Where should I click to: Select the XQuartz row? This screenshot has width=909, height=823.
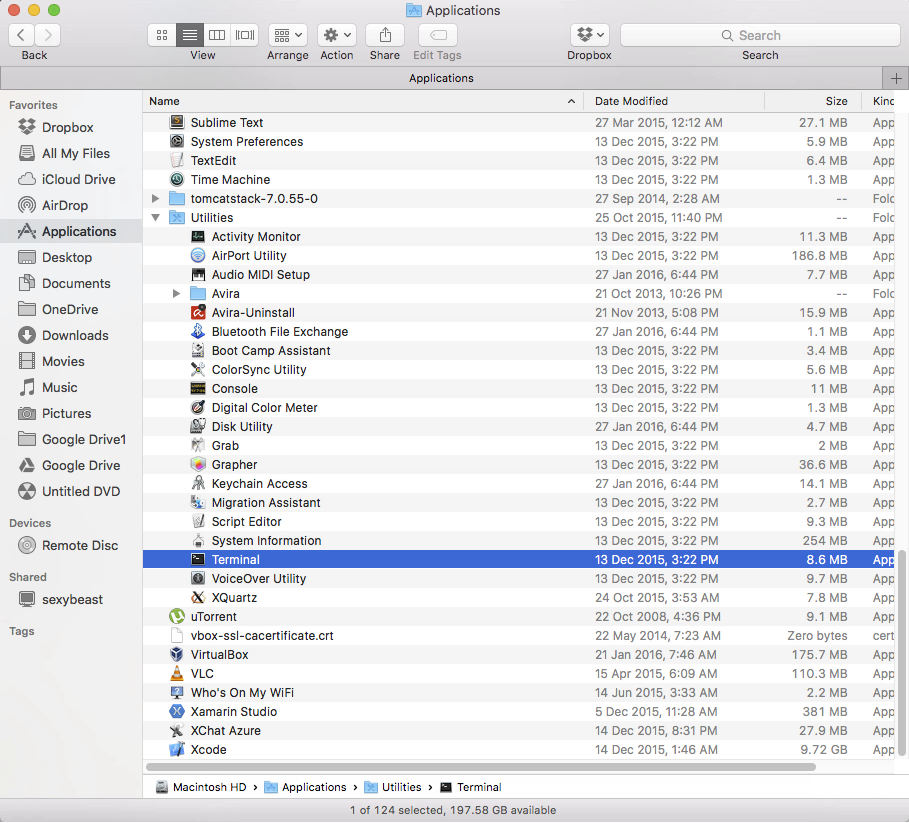[x=519, y=598]
